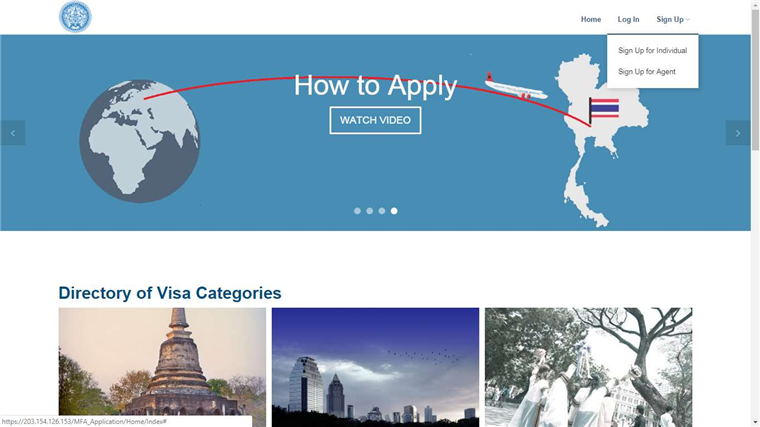Open the city skyline visa category image
Image resolution: width=760 pixels, height=427 pixels.
(x=375, y=367)
